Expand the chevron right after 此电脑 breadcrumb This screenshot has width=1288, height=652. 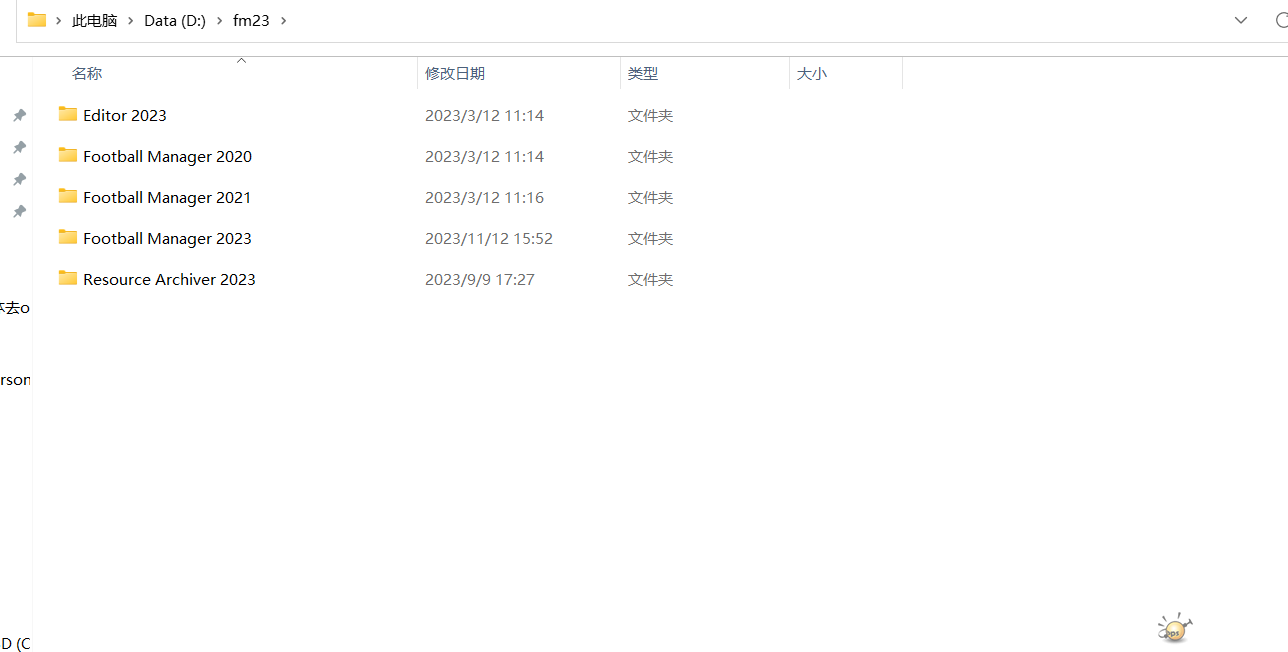tap(130, 21)
